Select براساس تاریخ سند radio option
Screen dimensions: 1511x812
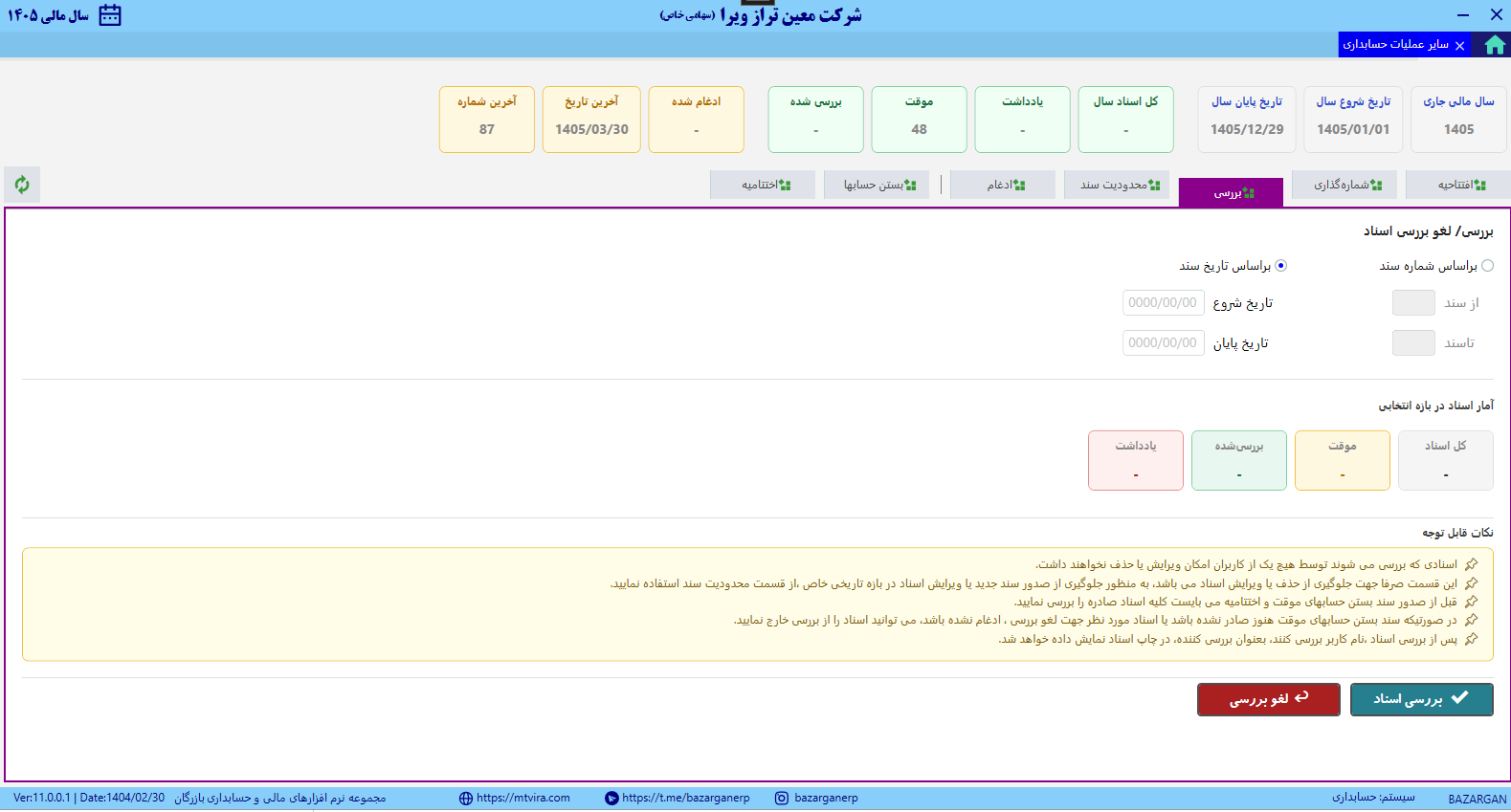(1280, 266)
